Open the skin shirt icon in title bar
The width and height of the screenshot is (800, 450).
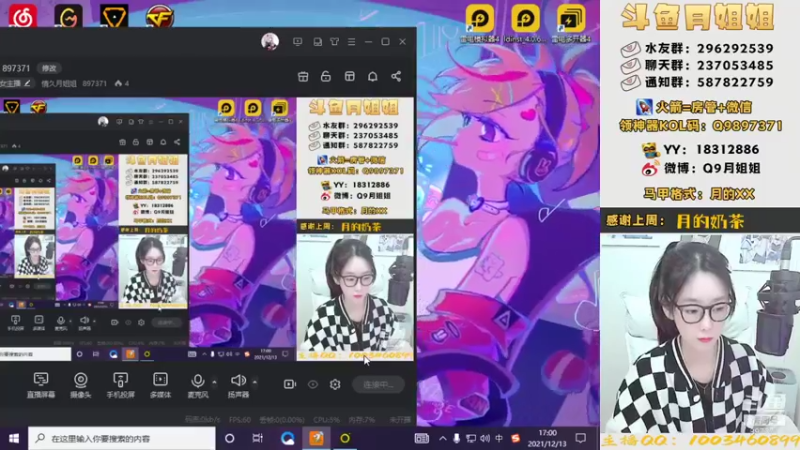pos(334,42)
